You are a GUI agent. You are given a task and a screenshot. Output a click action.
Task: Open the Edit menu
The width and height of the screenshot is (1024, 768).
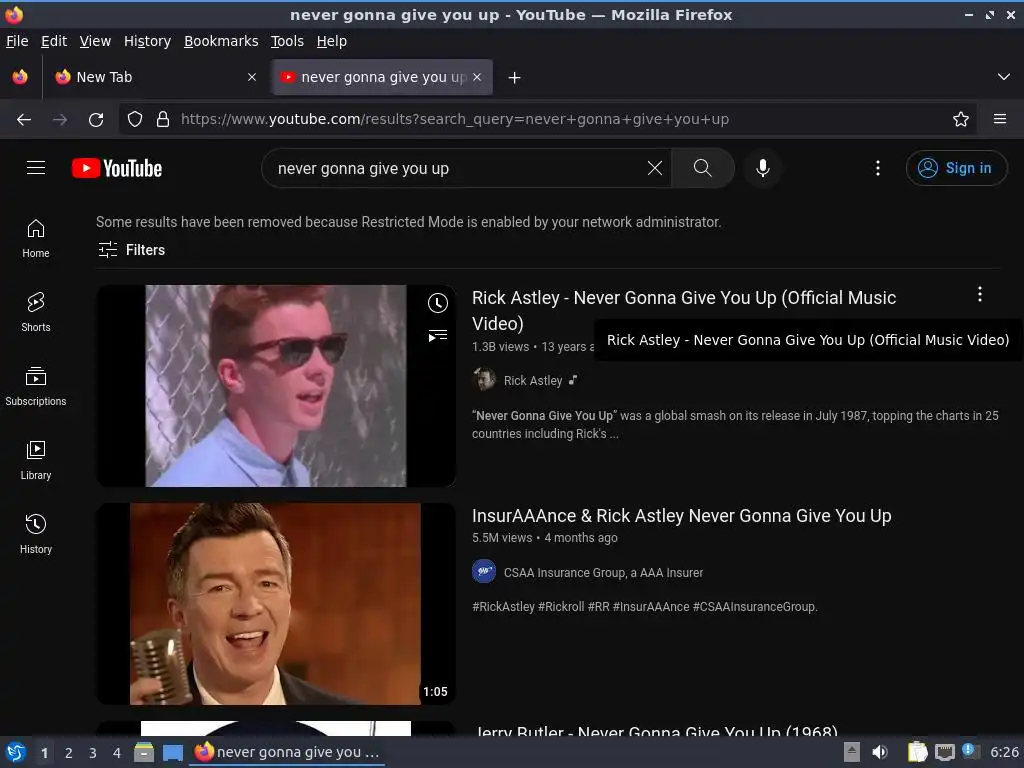(x=54, y=41)
